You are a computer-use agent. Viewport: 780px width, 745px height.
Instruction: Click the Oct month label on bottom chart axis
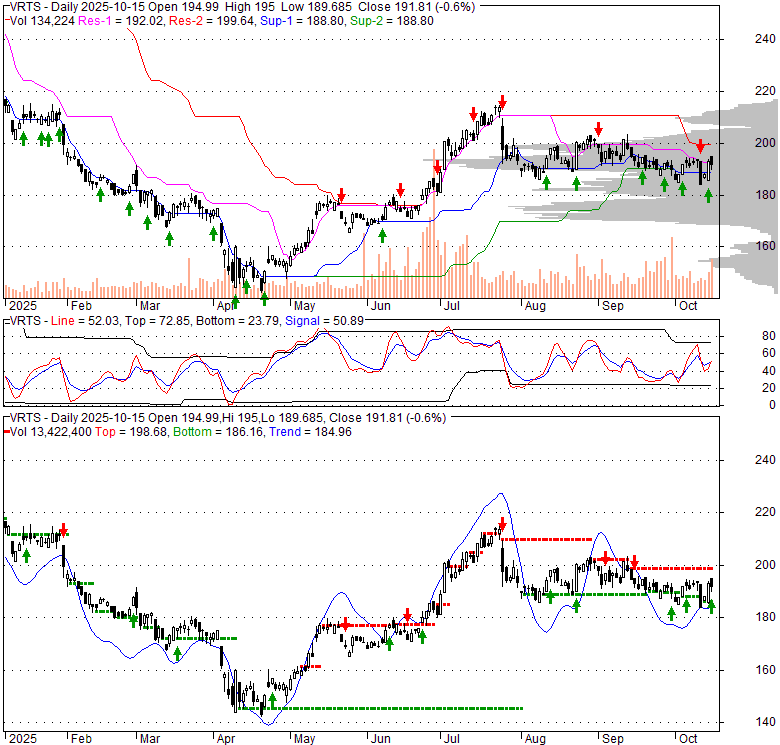[x=688, y=739]
